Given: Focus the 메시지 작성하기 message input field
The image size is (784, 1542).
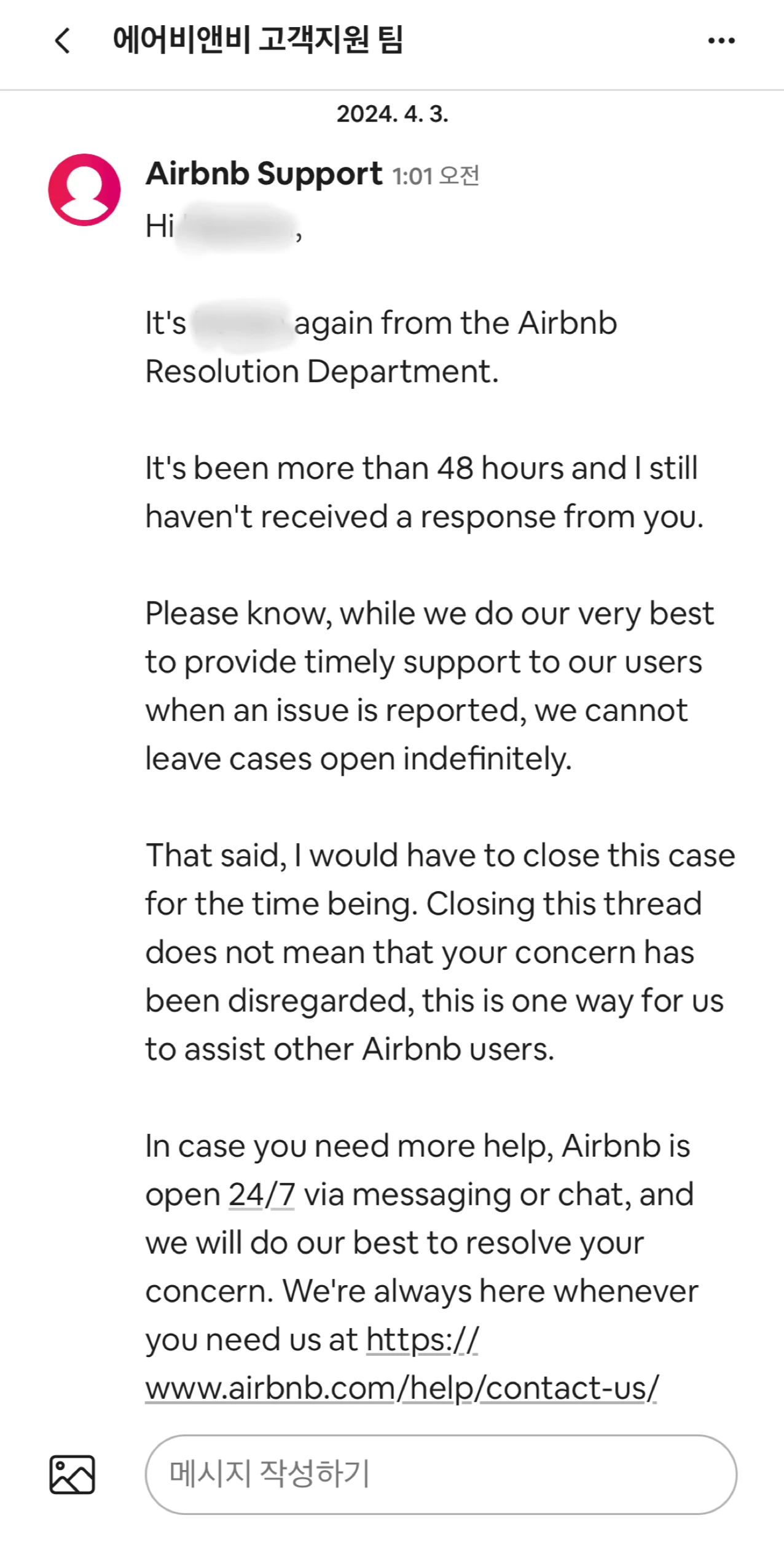Looking at the screenshot, I should pyautogui.click(x=441, y=1474).
